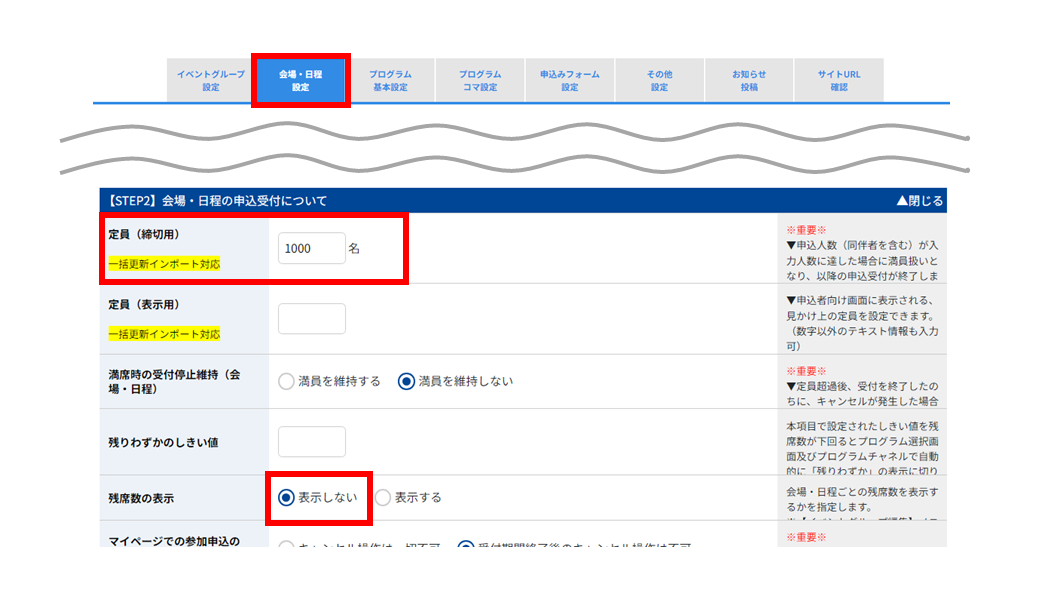Screen dimensions: 1045x611
Task: Open the サイトURL確認 tab
Action: [x=839, y=81]
